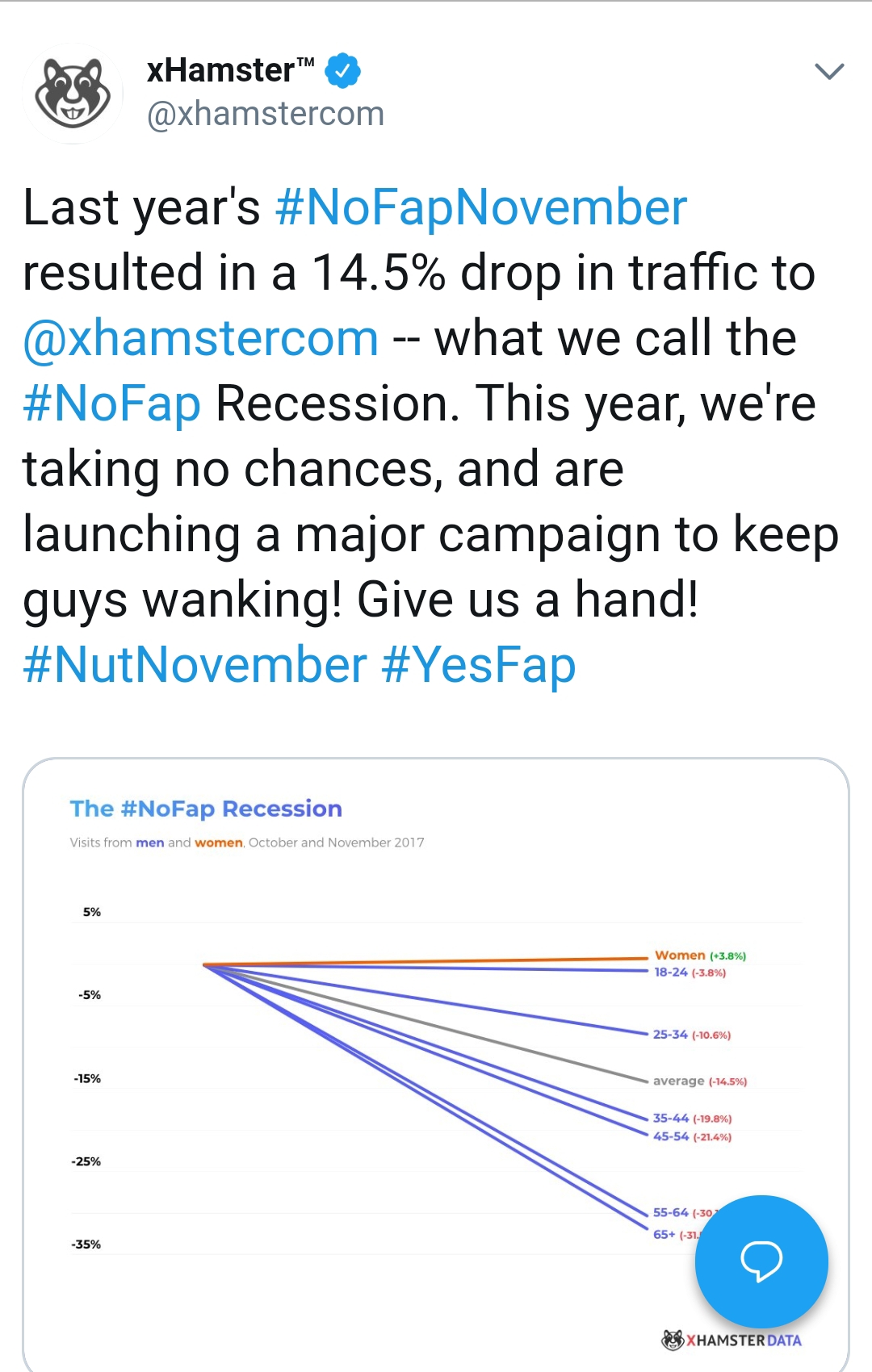Click the 35-44 (-19.8%) chart label
Screen dimensions: 872x1372
point(692,1119)
